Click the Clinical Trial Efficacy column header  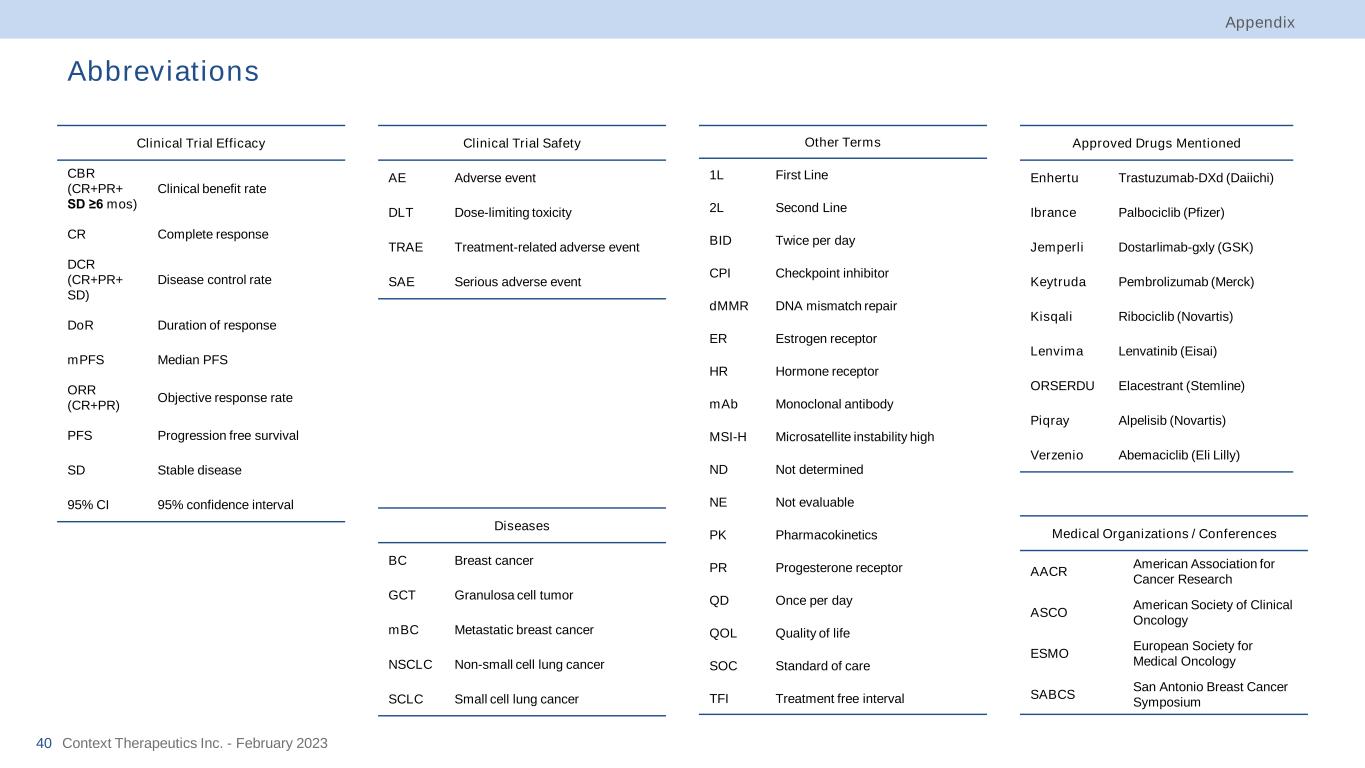(201, 143)
